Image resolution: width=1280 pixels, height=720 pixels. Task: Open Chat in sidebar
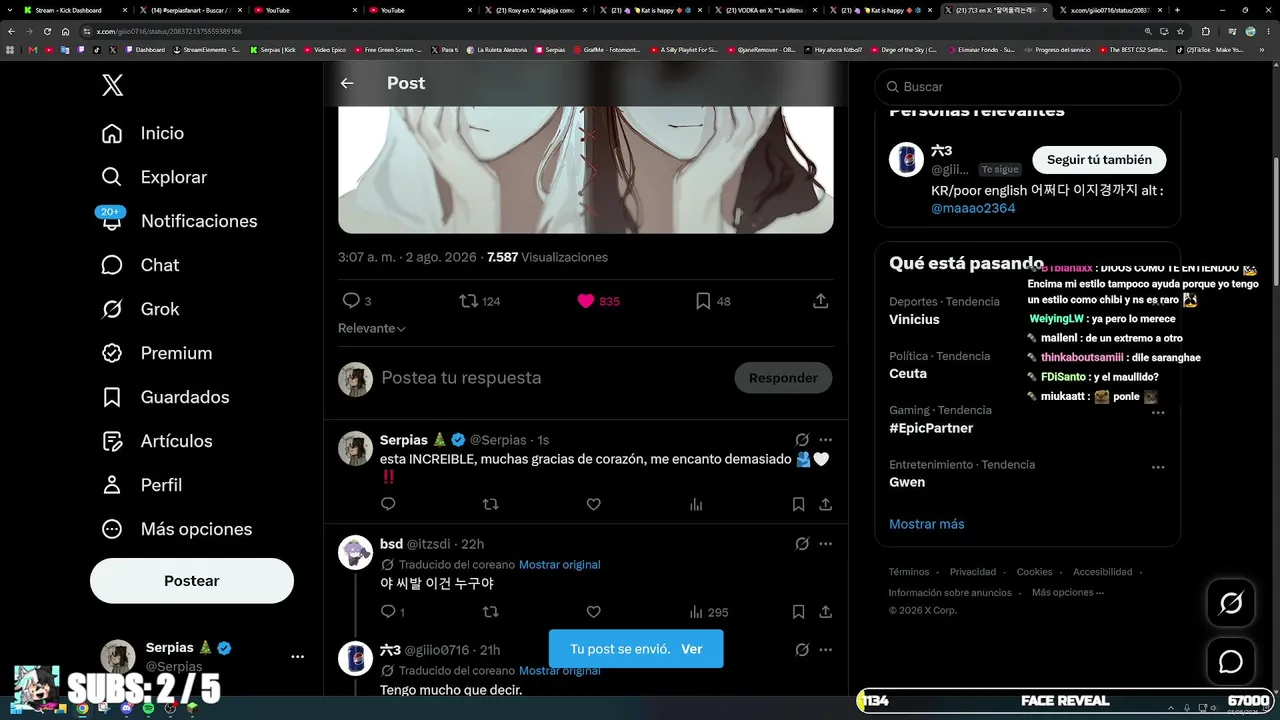coord(141,265)
